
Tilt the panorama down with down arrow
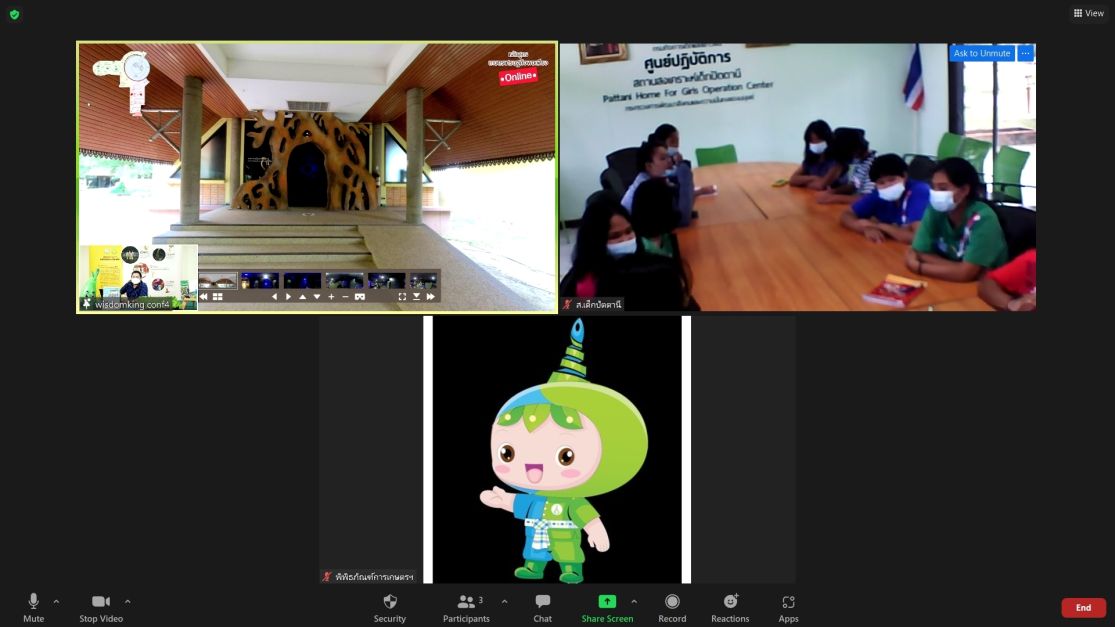coord(316,297)
